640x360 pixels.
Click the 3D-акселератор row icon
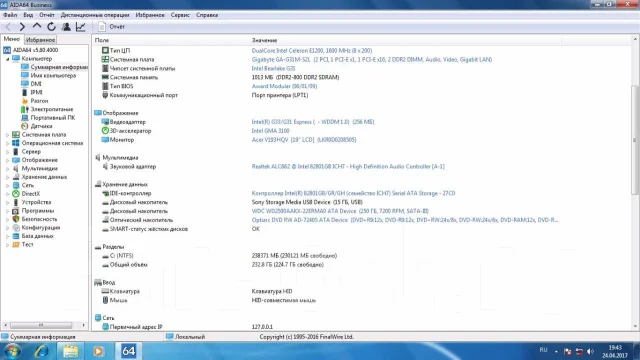coord(105,131)
